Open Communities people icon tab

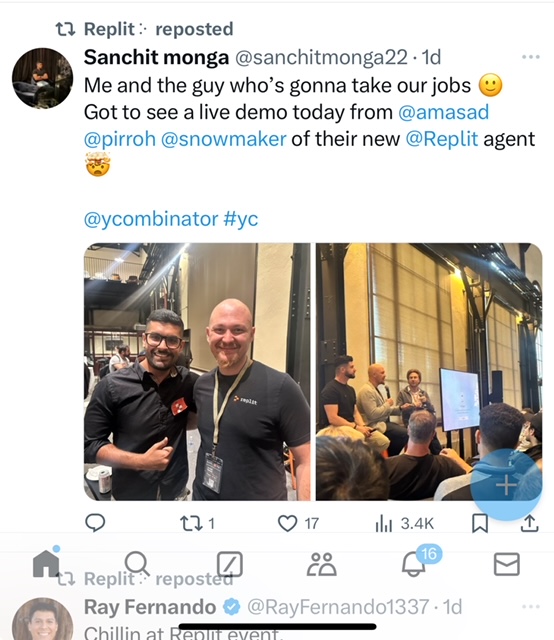click(322, 564)
